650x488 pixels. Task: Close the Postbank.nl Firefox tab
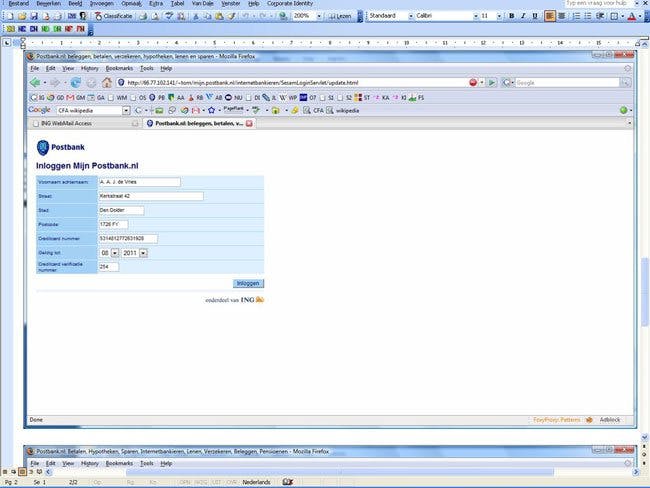coord(249,124)
